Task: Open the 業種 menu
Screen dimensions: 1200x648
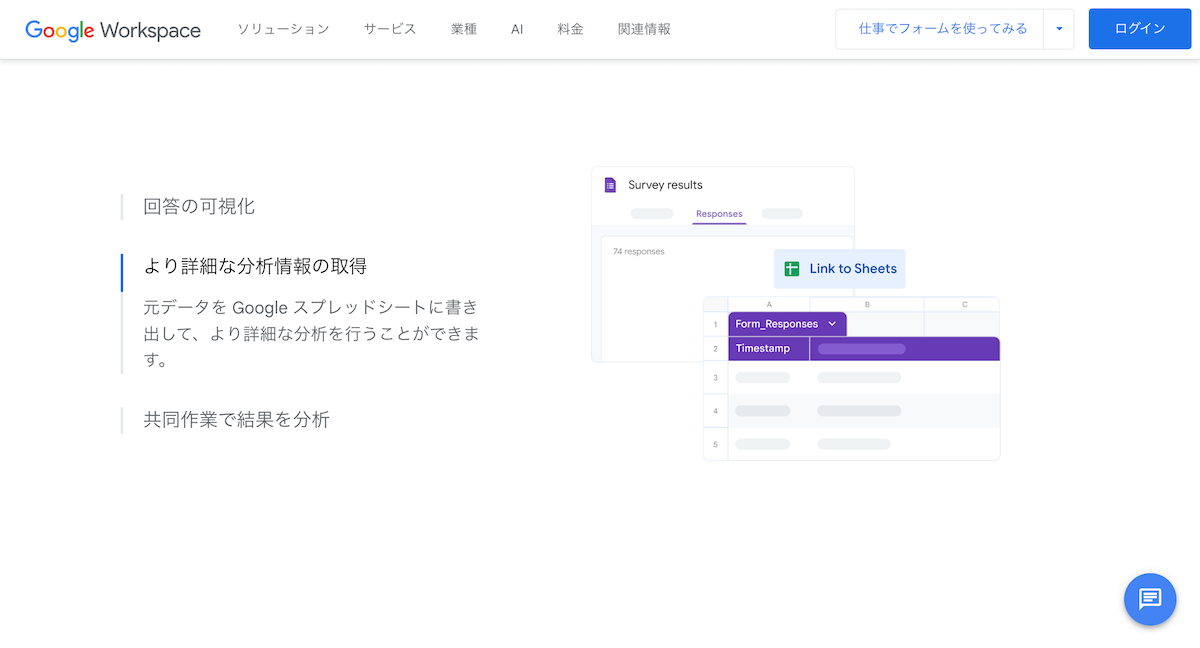Action: tap(464, 29)
